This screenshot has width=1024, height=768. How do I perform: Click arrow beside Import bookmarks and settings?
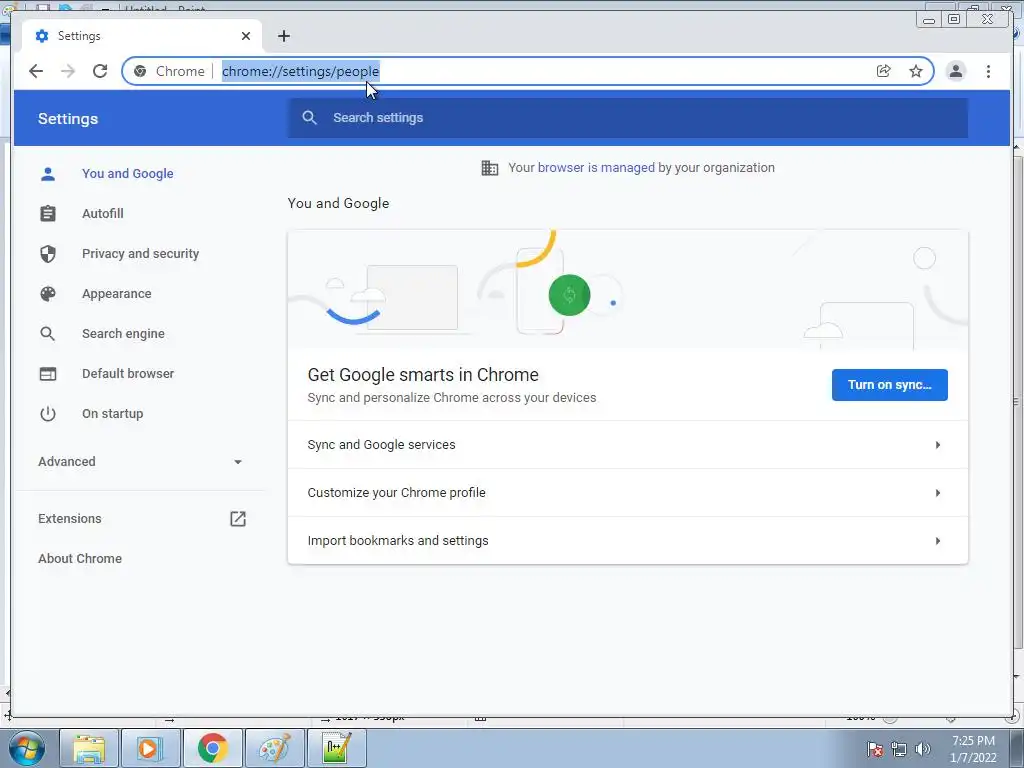click(x=938, y=541)
